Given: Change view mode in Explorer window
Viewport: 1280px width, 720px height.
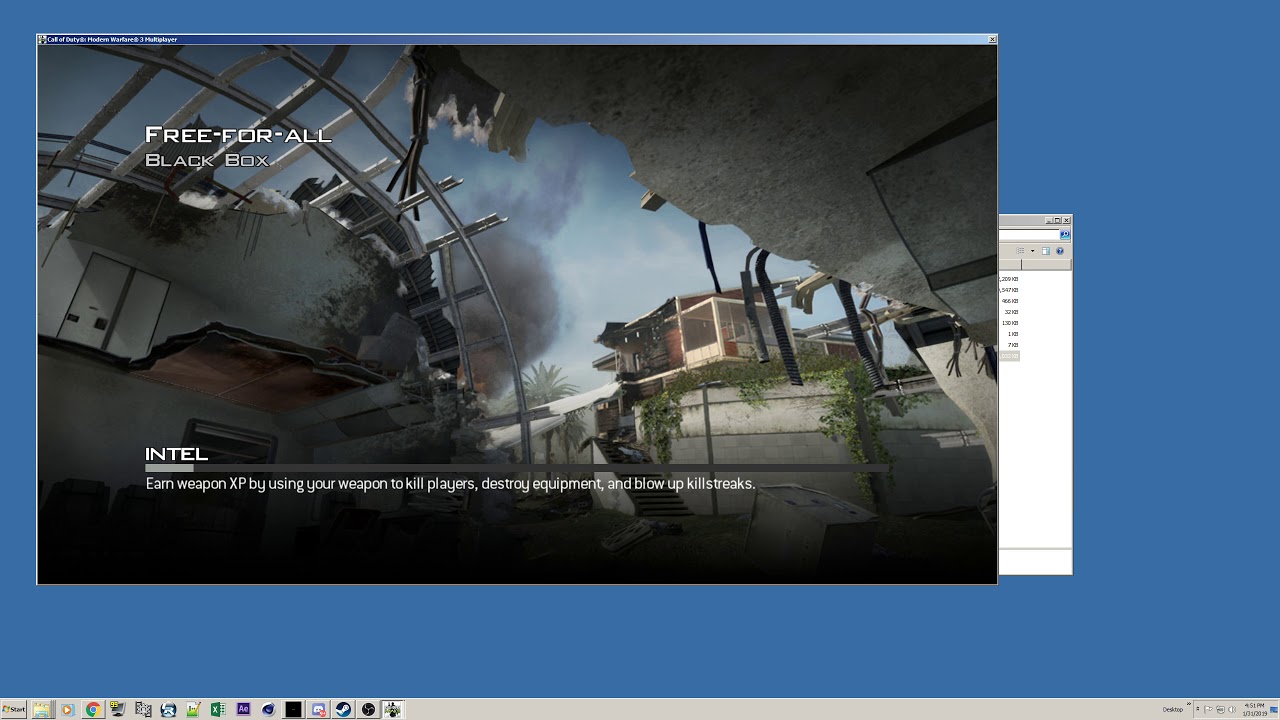Looking at the screenshot, I should [1020, 251].
